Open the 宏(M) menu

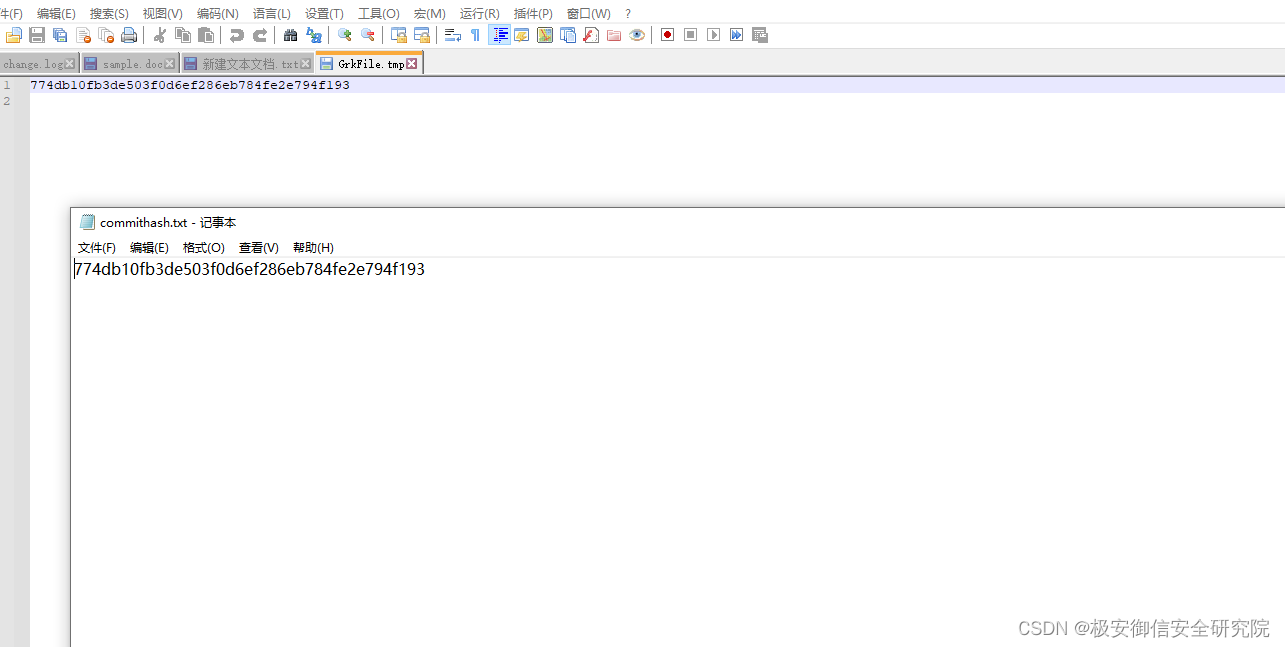(430, 14)
